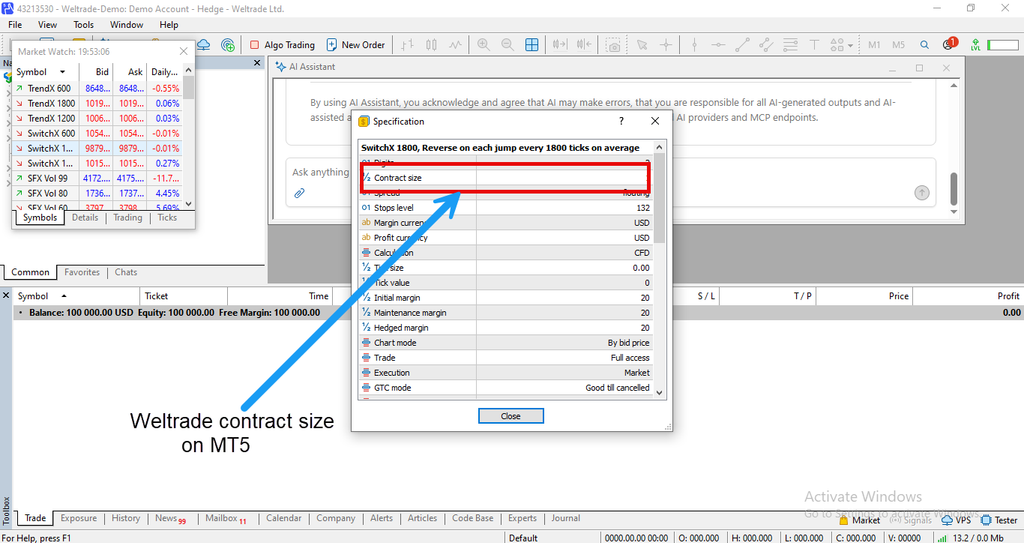Toggle chart shift icon
This screenshot has height=543, width=1024.
pos(584,45)
